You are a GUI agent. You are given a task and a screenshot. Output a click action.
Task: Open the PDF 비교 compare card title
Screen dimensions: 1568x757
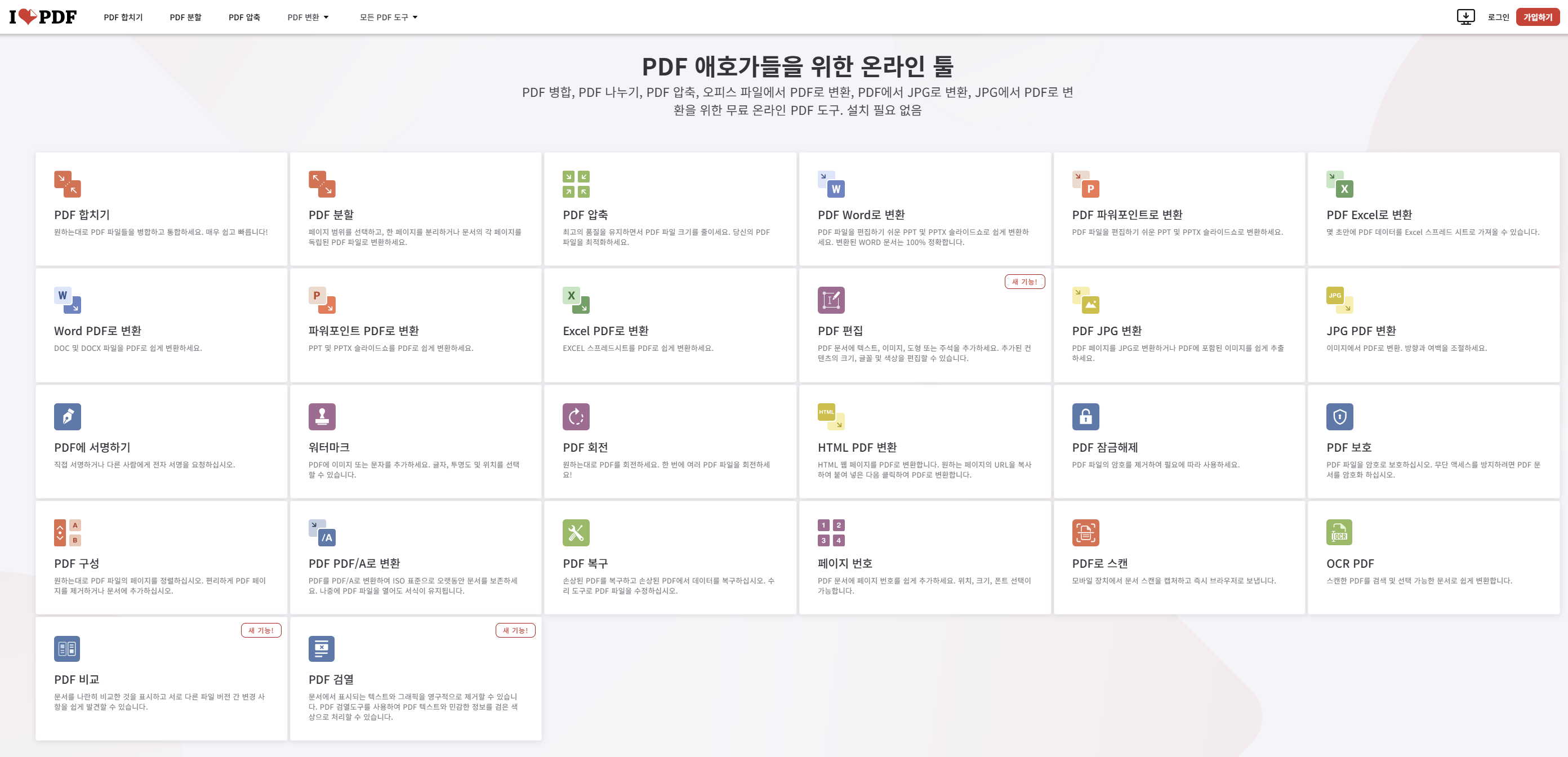point(77,679)
